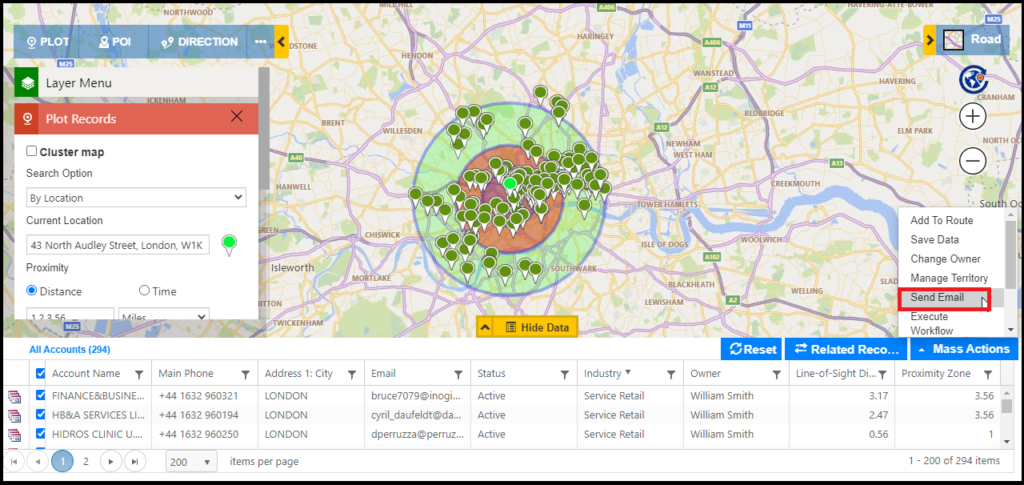Viewport: 1024px width, 485px height.
Task: Click the Hide Data button
Action: coord(526,327)
